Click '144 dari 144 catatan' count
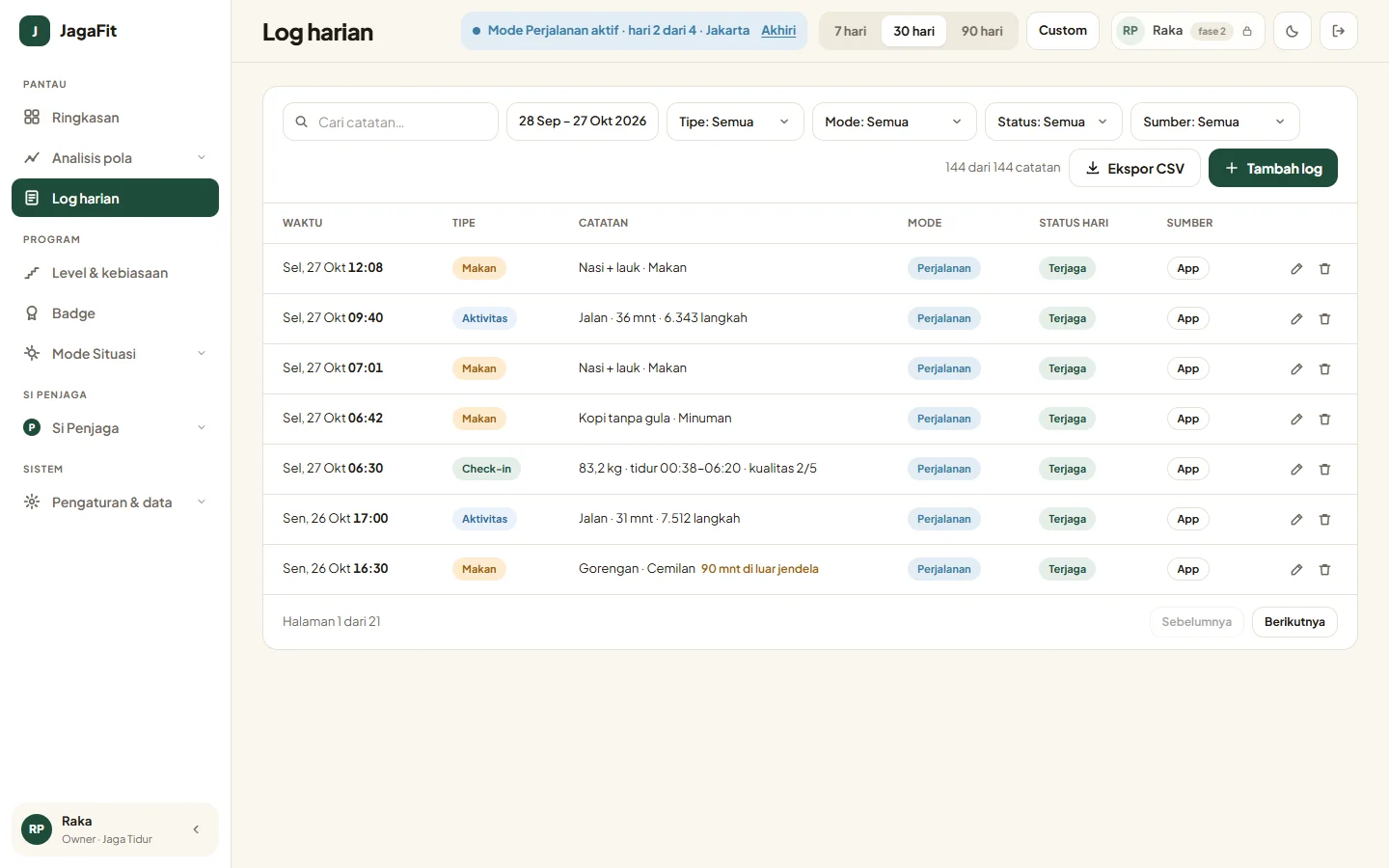The height and width of the screenshot is (868, 1389). tap(1003, 168)
